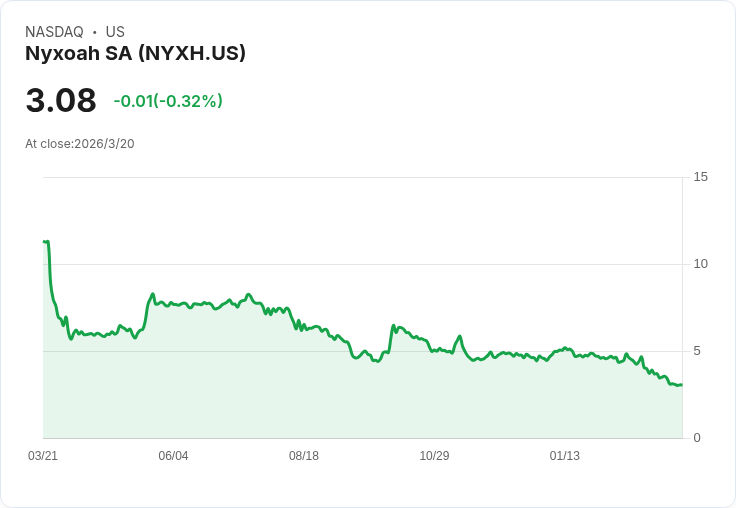The image size is (736, 508).
Task: Select the 3.08 current price value
Action: (61, 101)
